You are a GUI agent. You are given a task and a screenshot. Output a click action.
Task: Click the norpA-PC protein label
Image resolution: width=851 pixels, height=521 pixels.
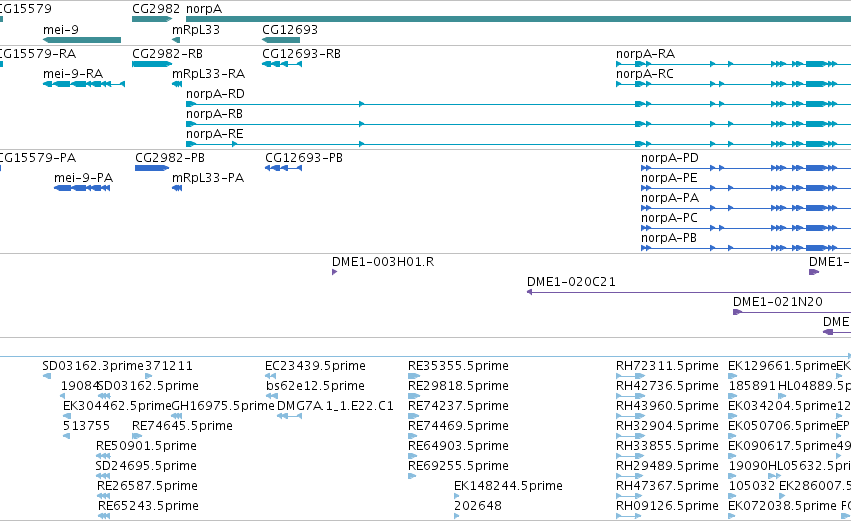(x=669, y=218)
